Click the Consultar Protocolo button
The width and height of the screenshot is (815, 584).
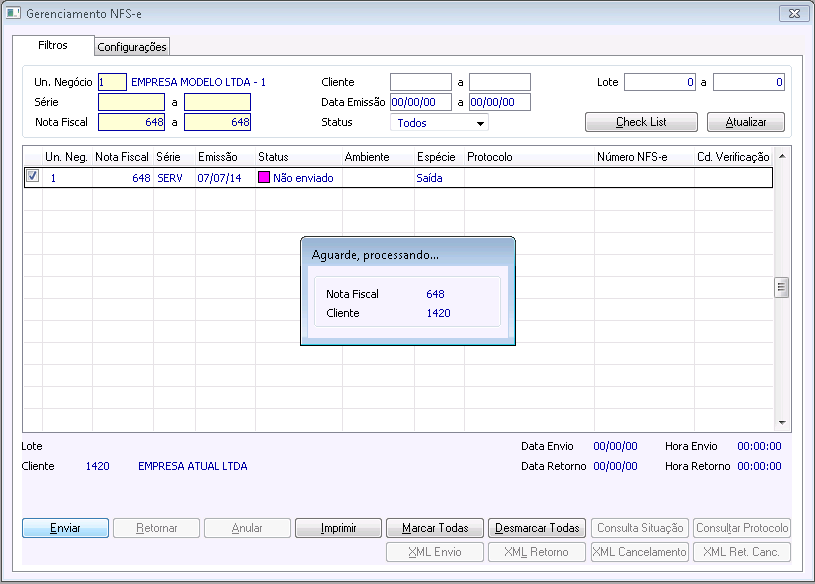(x=742, y=528)
